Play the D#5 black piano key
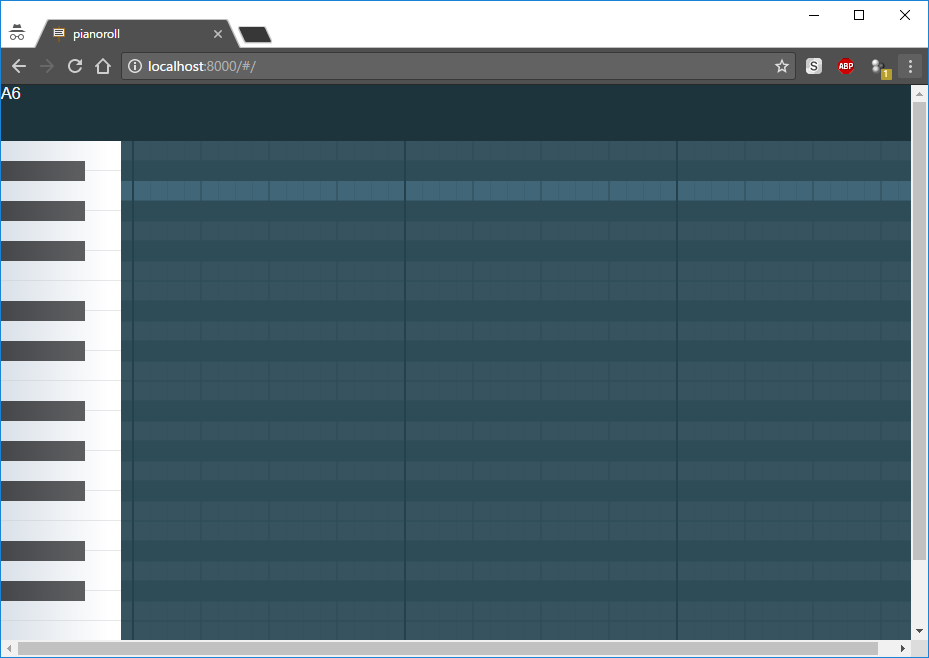 [43, 551]
